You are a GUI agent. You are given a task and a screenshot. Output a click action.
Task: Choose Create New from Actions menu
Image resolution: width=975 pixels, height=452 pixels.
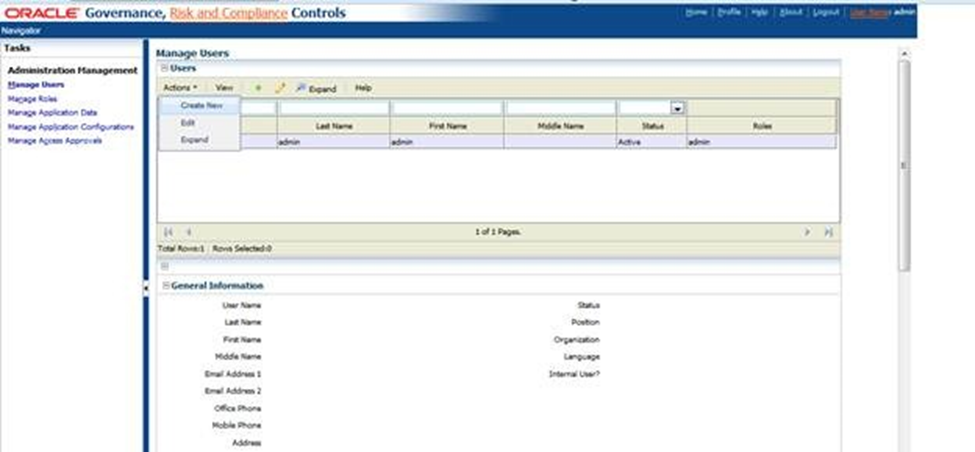(x=201, y=106)
